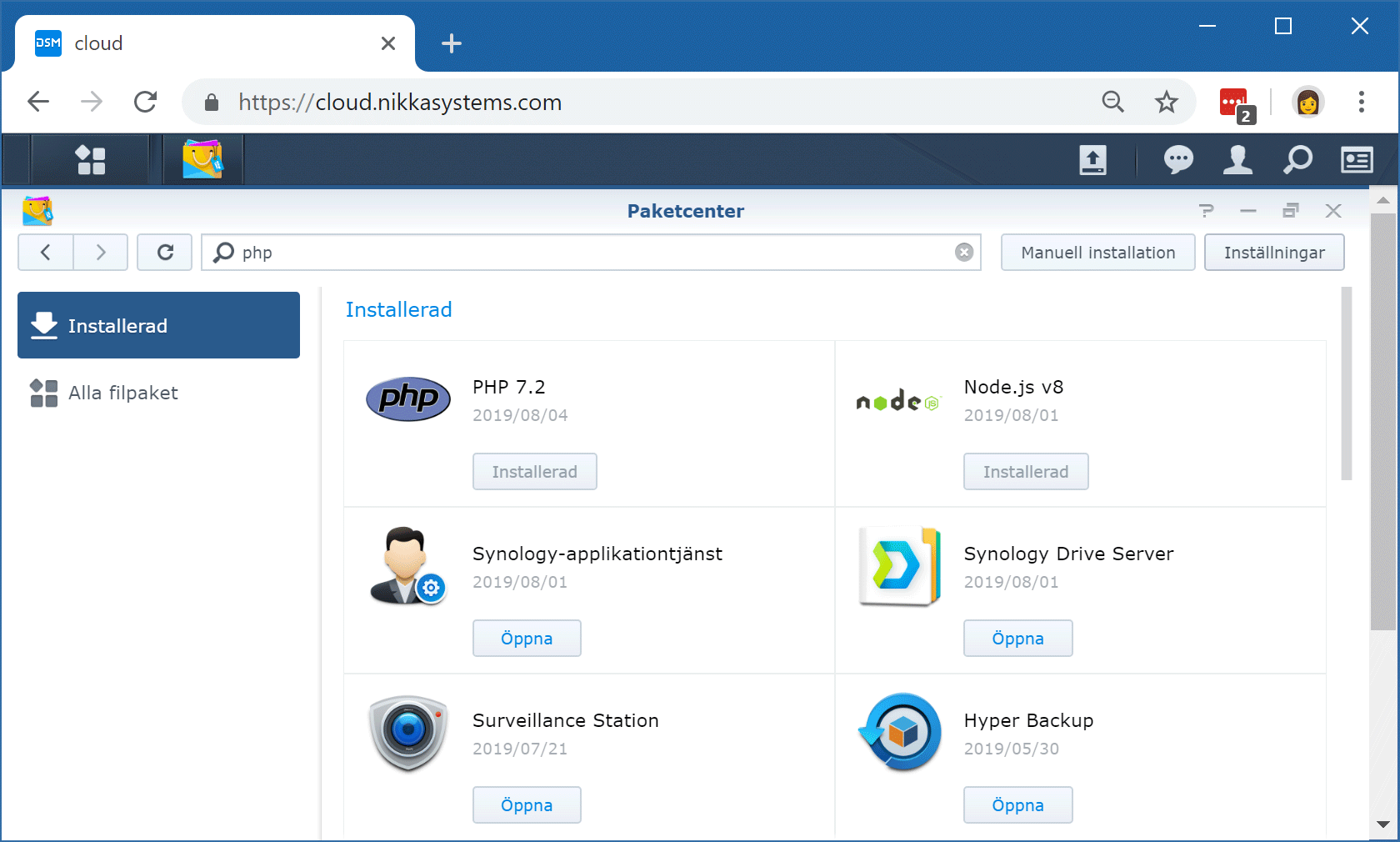This screenshot has width=1400, height=842.
Task: Click Installerad button under PHP 7.2
Action: [x=535, y=472]
